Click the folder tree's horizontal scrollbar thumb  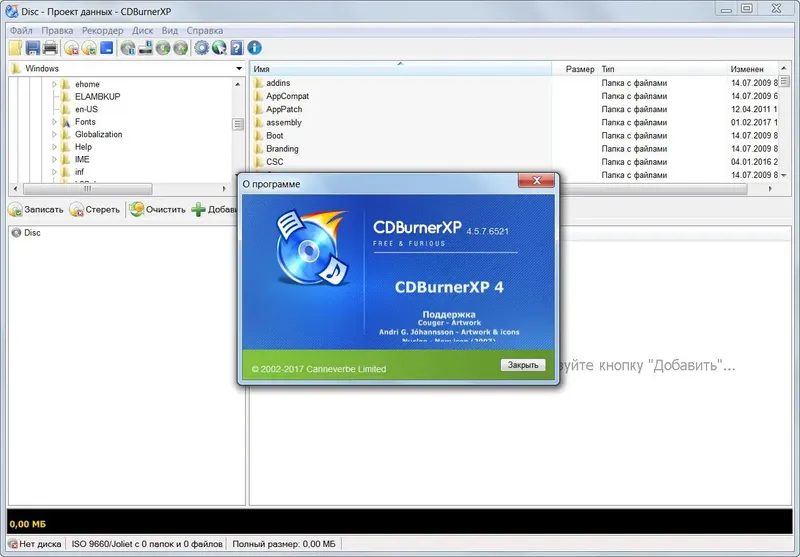(x=88, y=189)
